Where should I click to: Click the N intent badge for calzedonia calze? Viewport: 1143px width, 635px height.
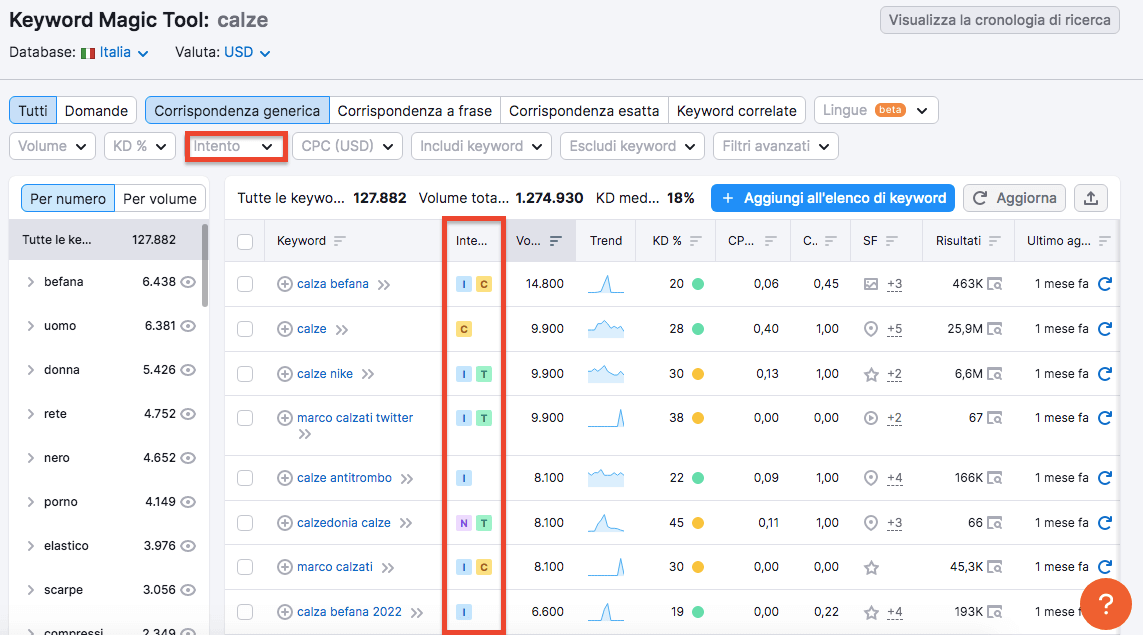(x=464, y=523)
